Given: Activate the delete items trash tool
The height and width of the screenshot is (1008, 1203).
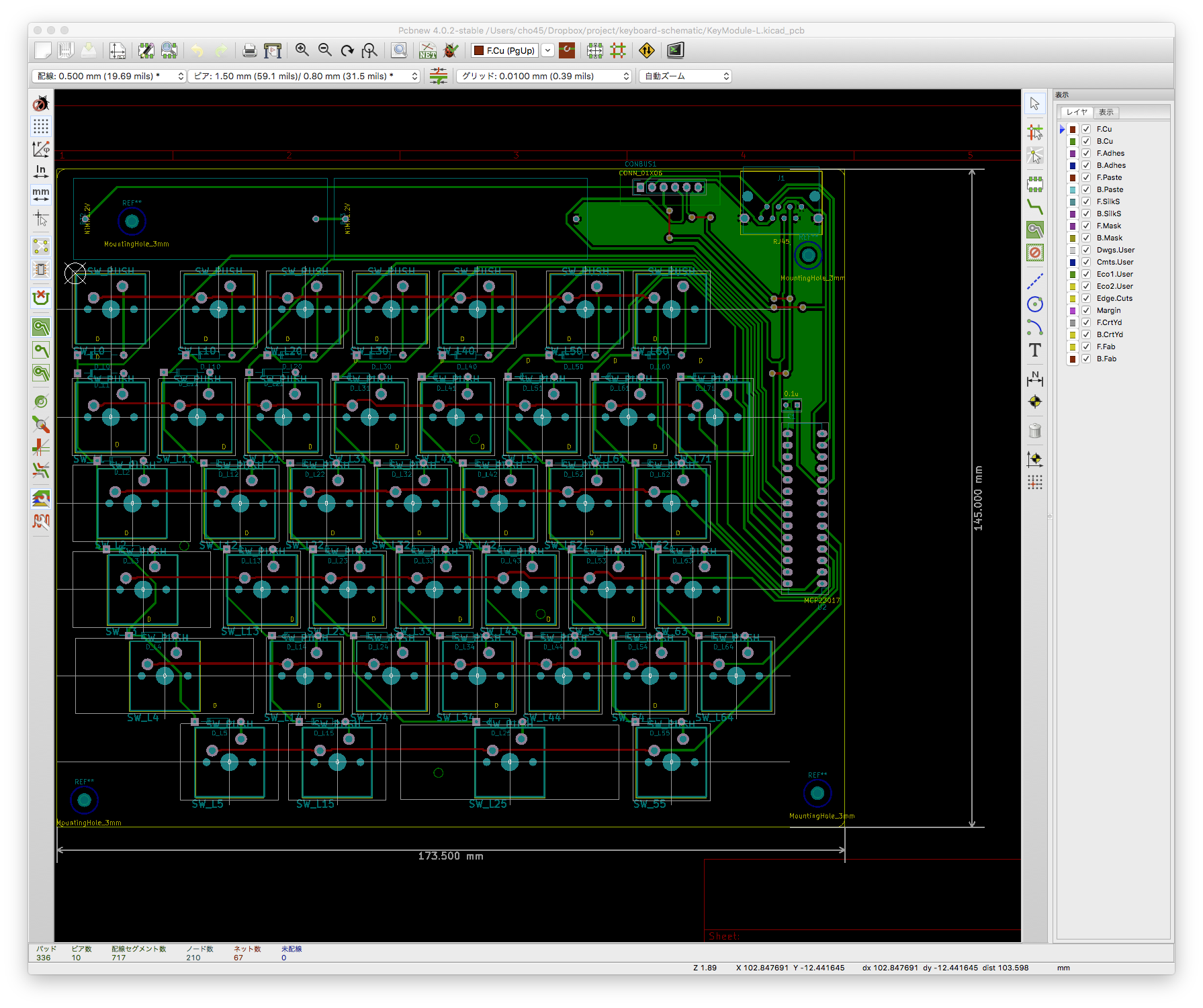Looking at the screenshot, I should 1035,431.
